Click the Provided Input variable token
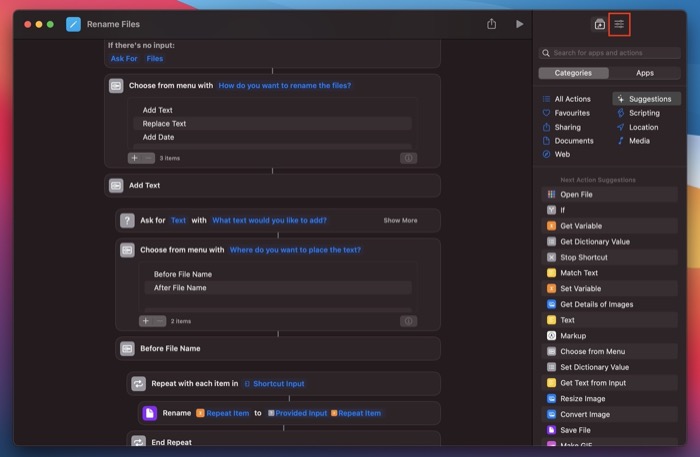The width and height of the screenshot is (700, 457). click(x=297, y=413)
